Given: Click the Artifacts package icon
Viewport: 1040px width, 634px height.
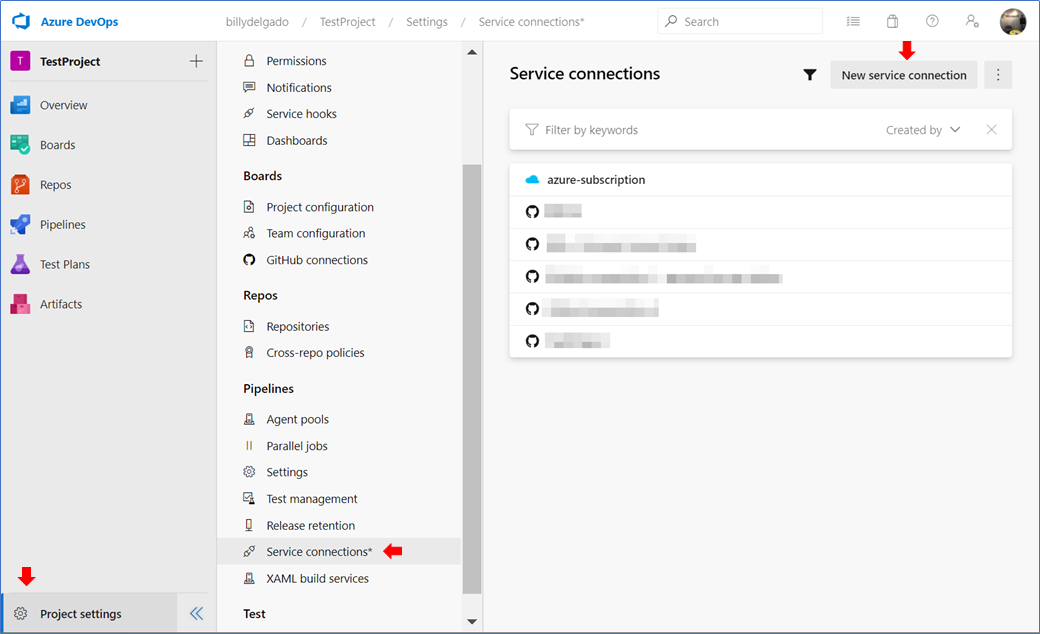Looking at the screenshot, I should pyautogui.click(x=20, y=304).
